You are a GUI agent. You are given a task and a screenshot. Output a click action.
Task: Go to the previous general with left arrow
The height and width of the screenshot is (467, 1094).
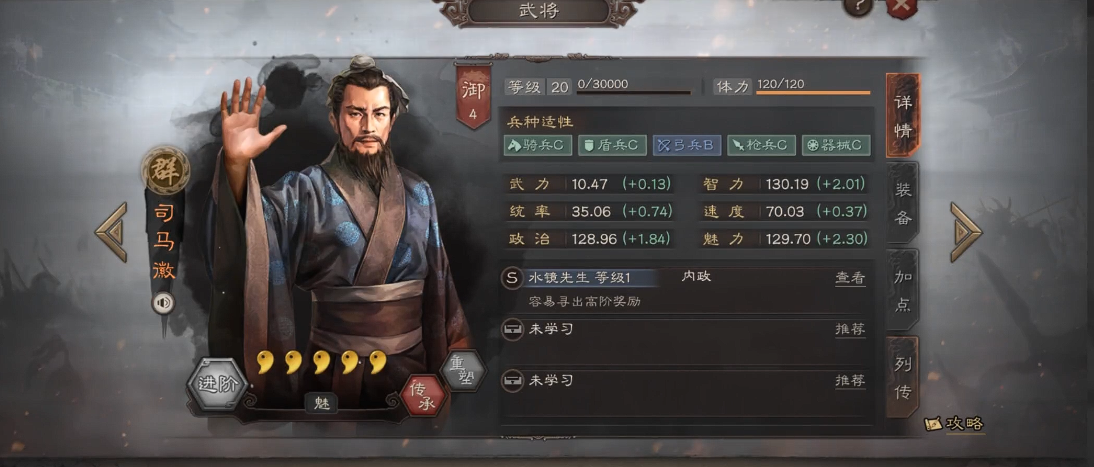[112, 232]
